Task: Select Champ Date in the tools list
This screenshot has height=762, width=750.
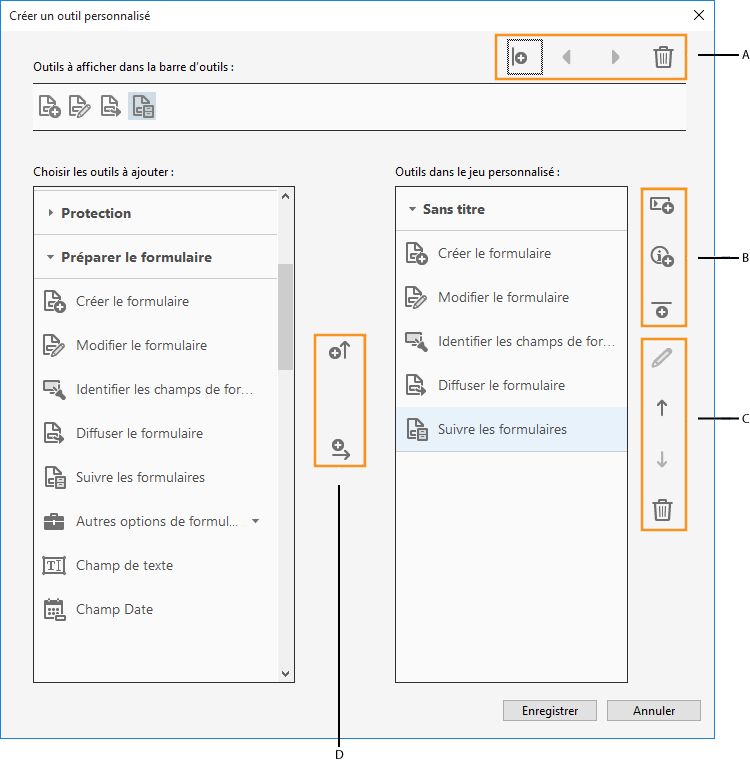Action: coord(114,609)
